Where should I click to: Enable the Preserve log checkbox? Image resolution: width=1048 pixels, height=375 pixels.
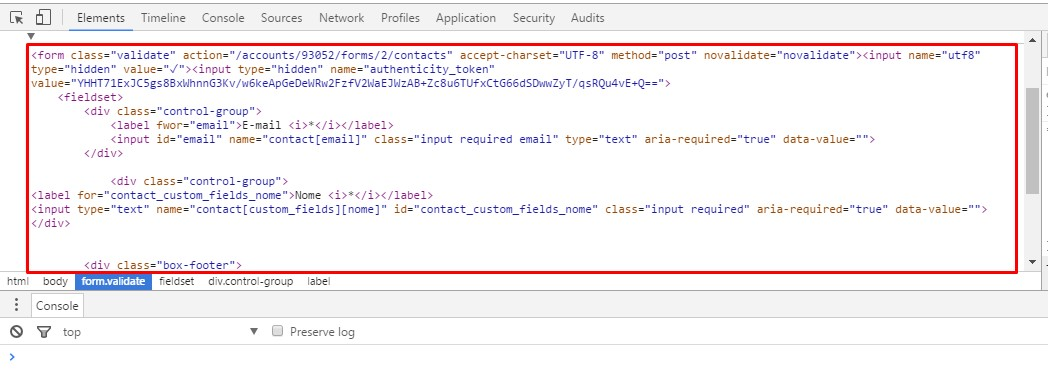point(277,331)
